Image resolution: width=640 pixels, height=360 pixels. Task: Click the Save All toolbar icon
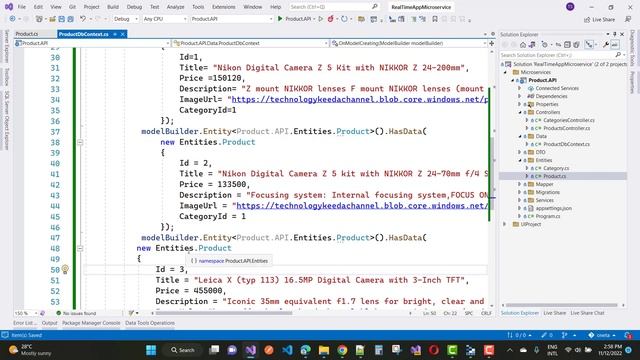[71, 19]
